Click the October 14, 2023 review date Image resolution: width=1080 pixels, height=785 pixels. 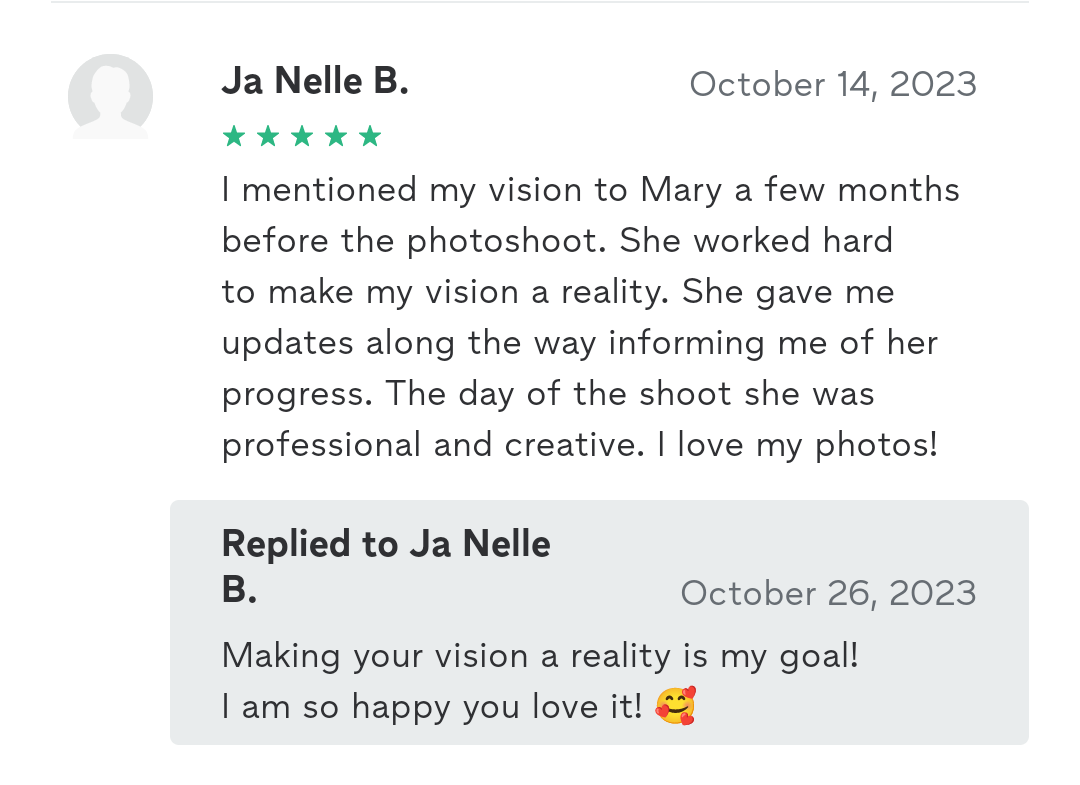point(833,84)
